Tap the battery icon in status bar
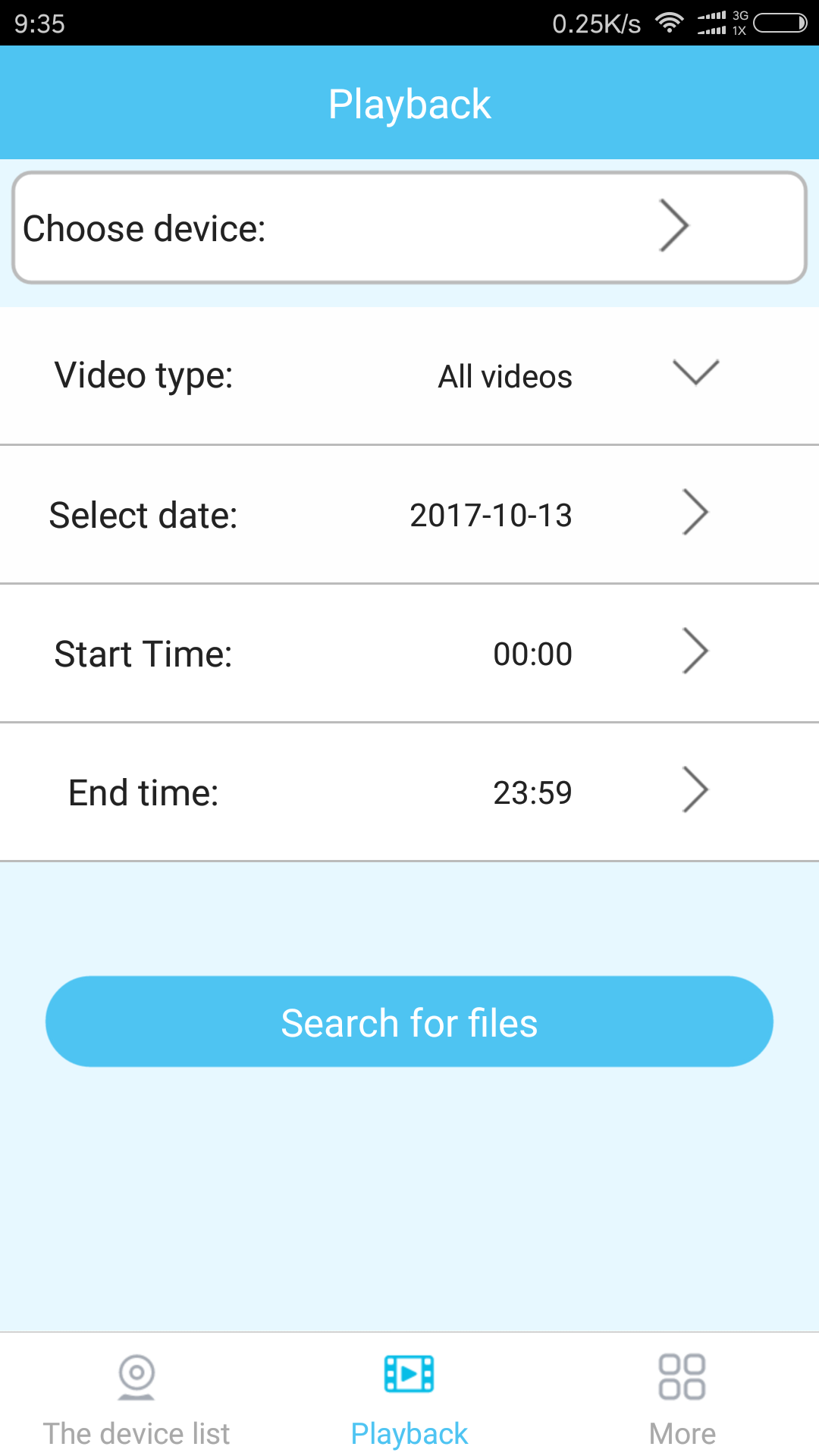 780,23
